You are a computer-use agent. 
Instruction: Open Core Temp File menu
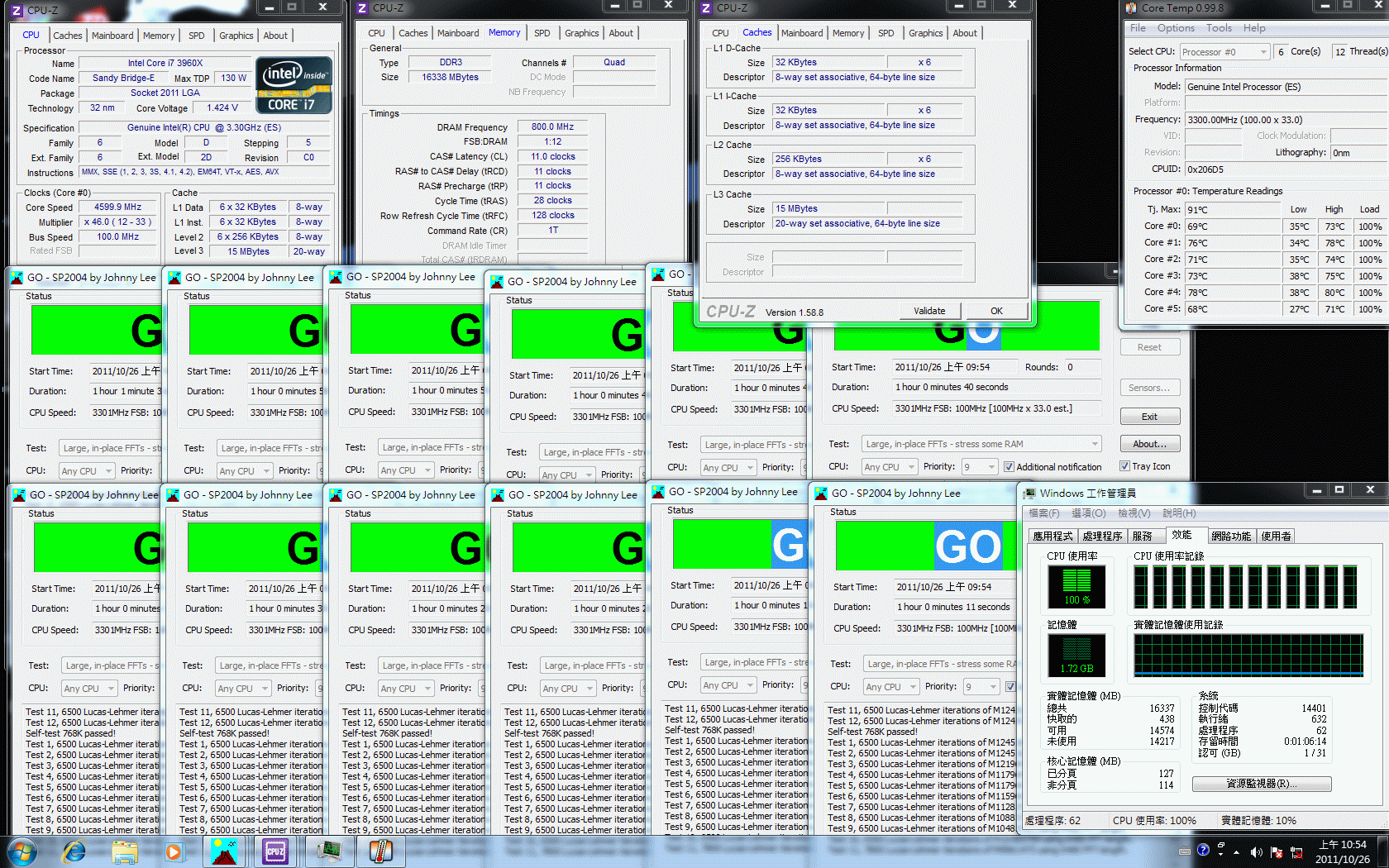1138,28
